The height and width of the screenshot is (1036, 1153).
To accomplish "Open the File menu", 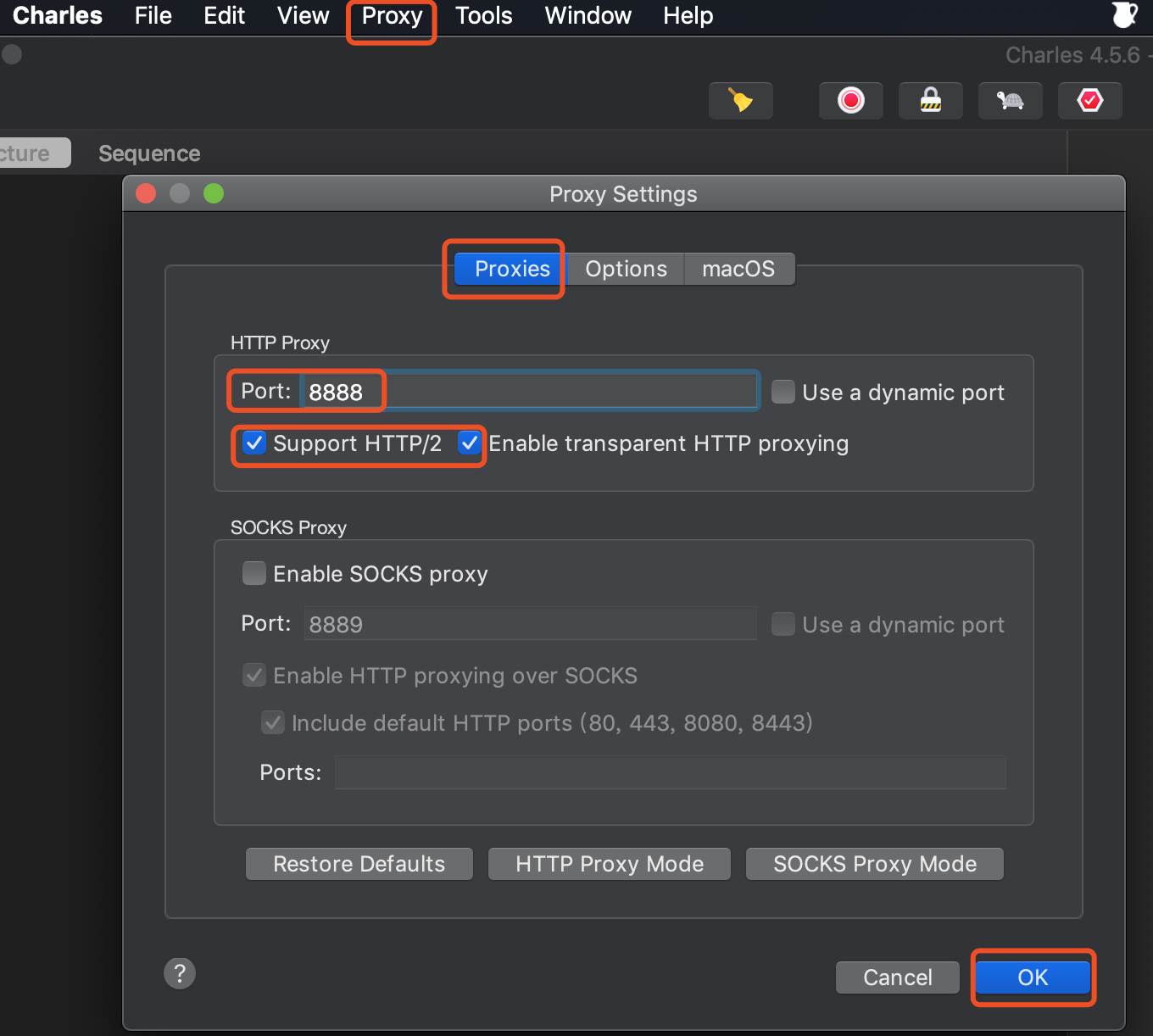I will click(x=153, y=15).
